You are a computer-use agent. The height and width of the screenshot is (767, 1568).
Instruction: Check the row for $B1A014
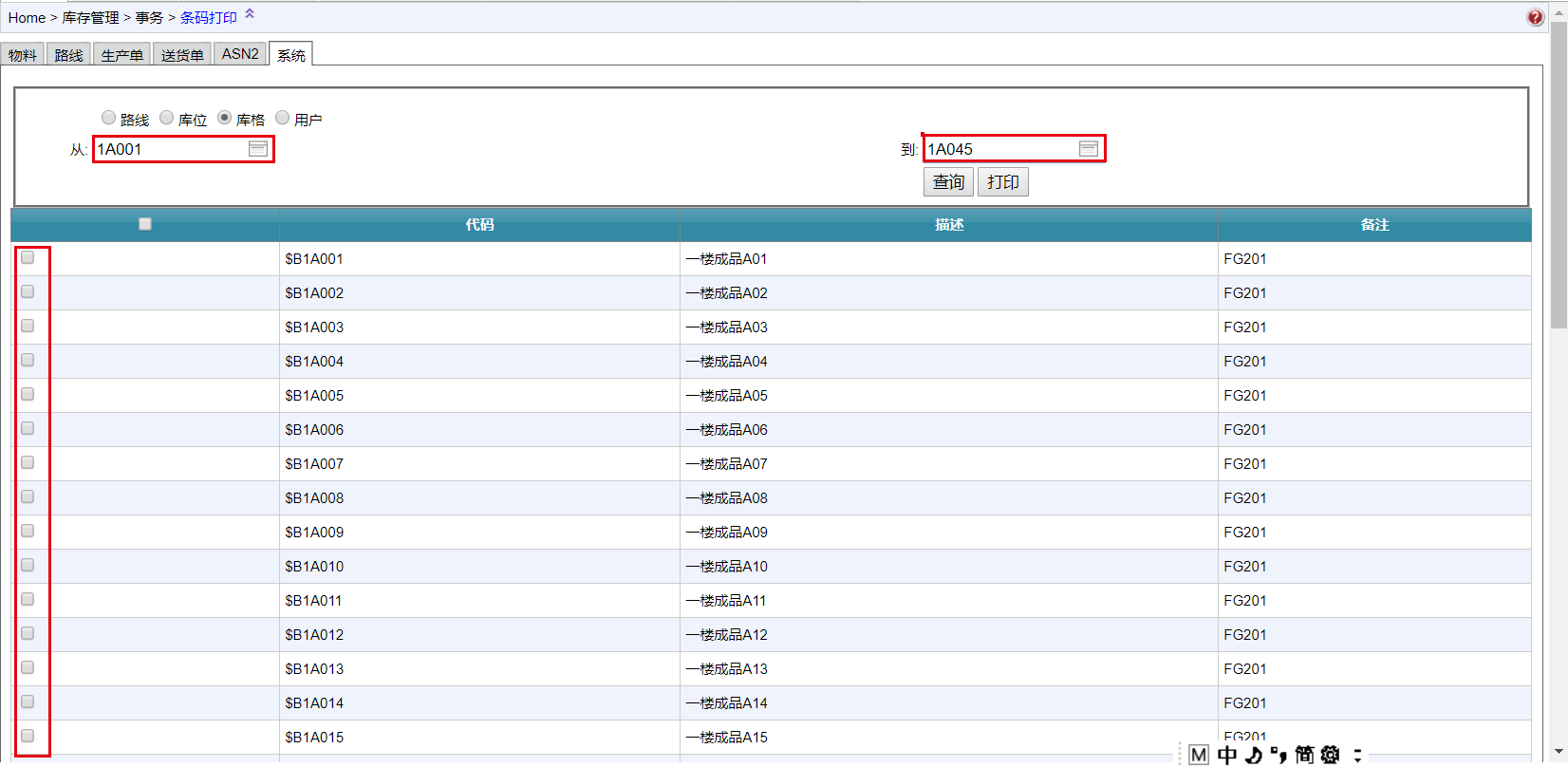click(x=28, y=702)
